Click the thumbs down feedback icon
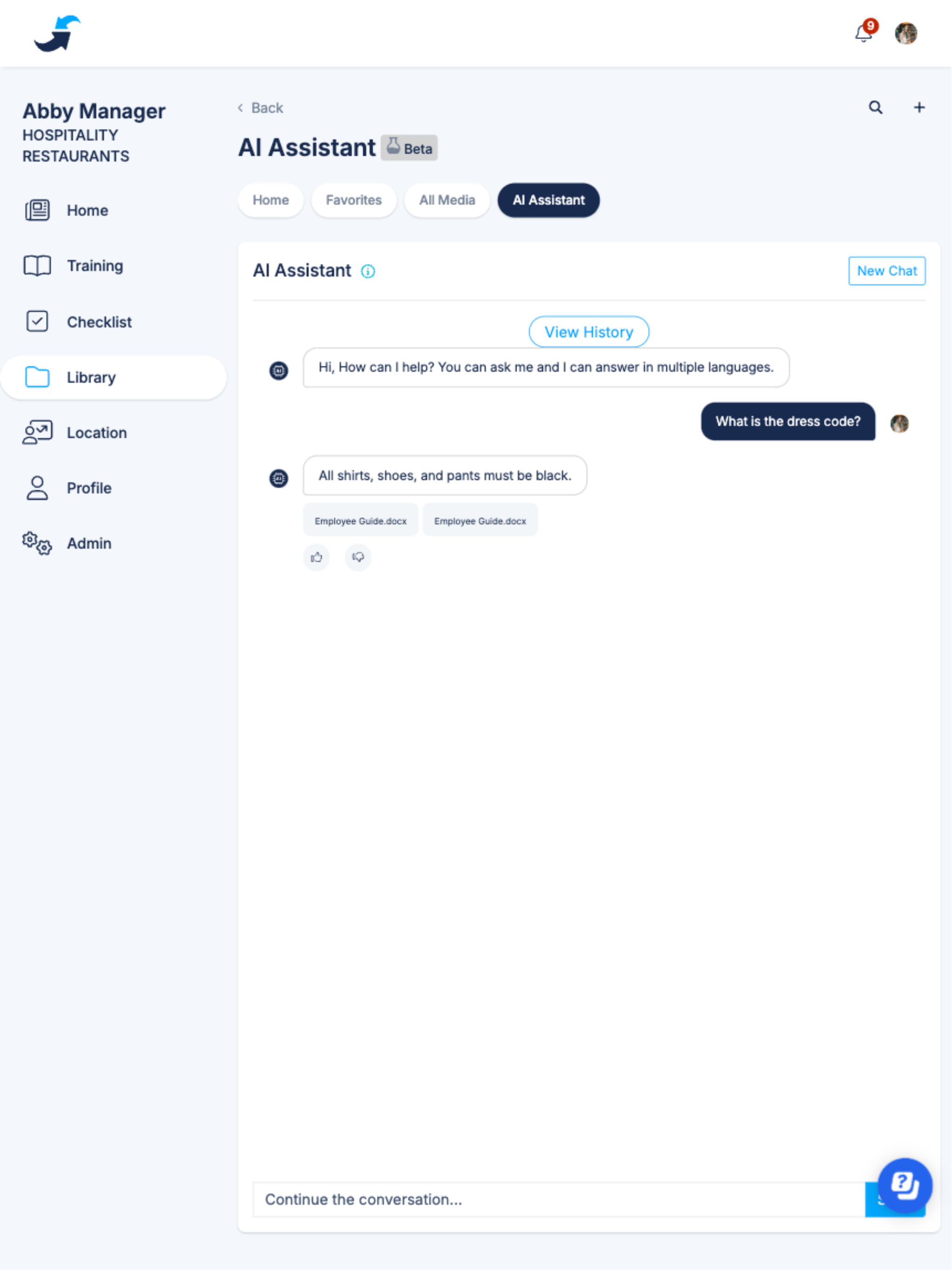This screenshot has height=1270, width=952. point(358,557)
